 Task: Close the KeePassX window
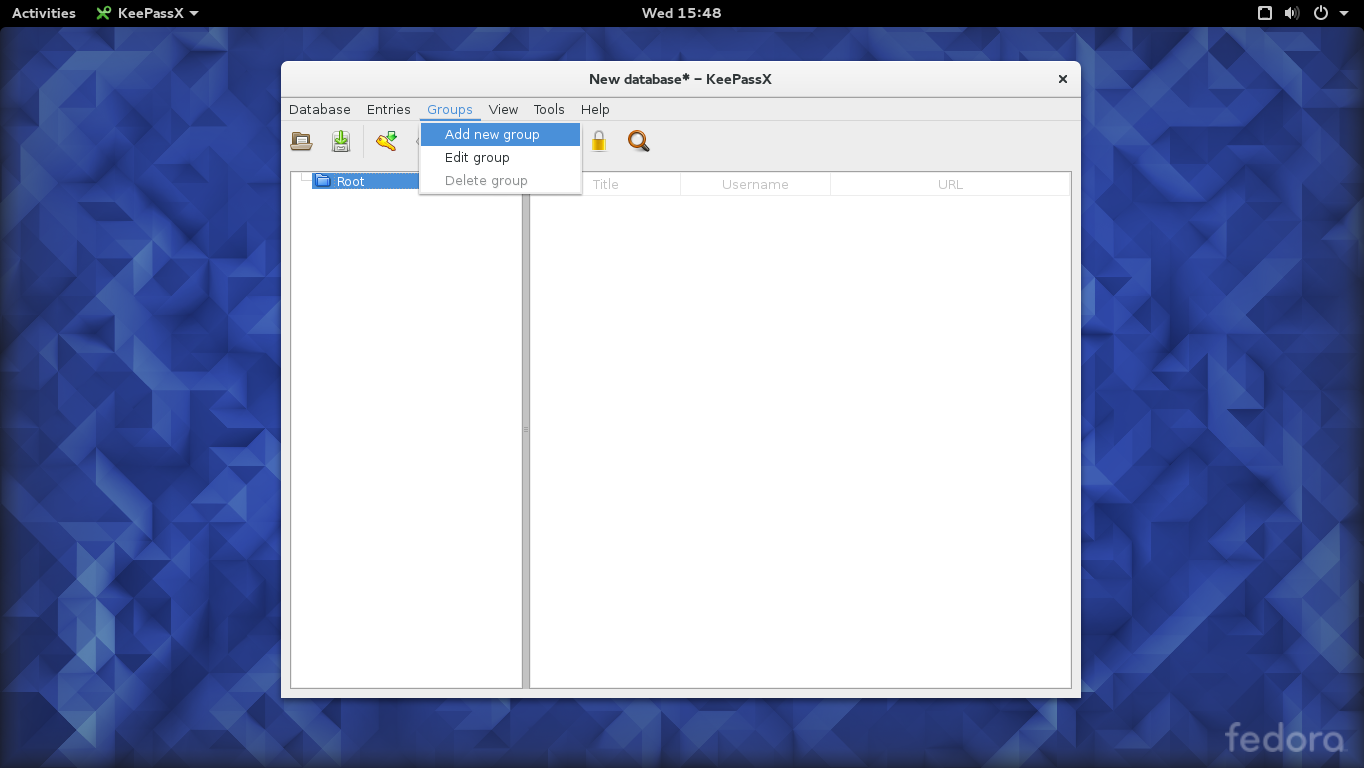(1063, 79)
